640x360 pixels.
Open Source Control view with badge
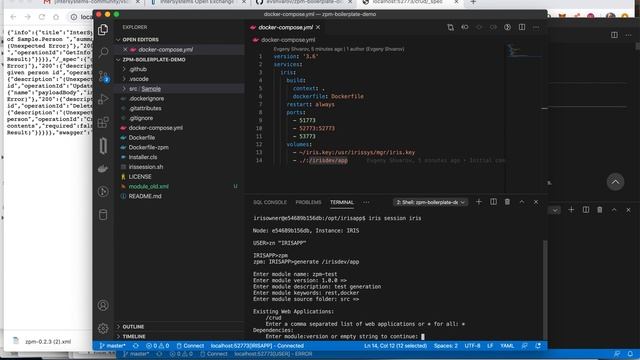pos(103,76)
